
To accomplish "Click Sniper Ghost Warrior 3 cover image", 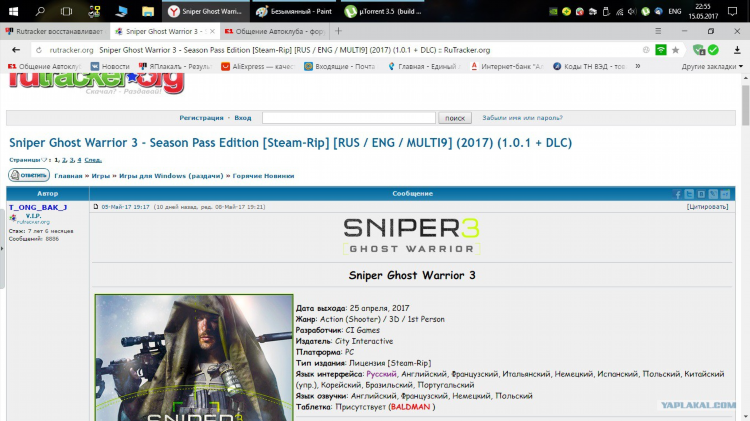I will [194, 357].
